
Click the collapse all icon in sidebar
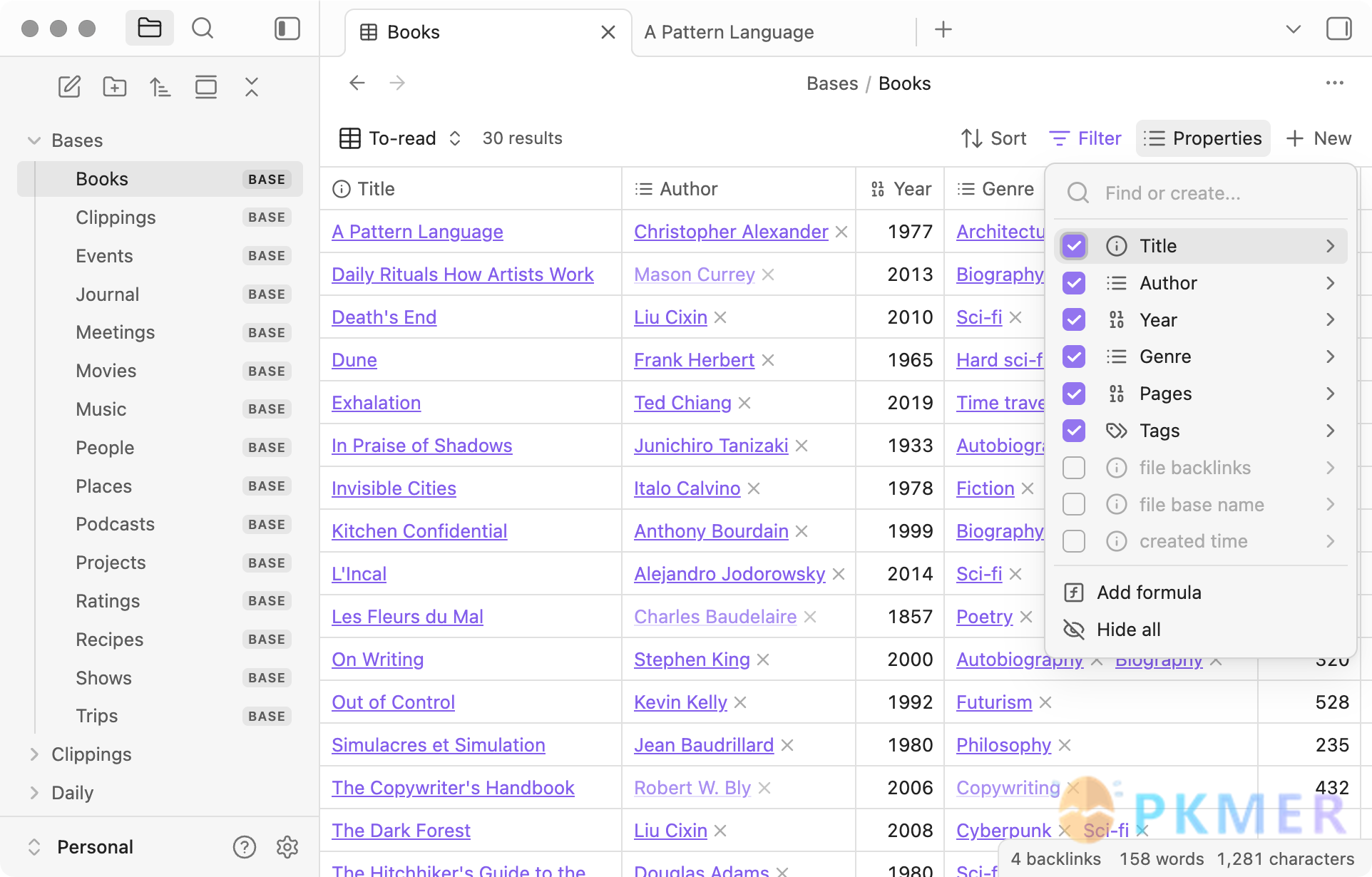tap(251, 87)
